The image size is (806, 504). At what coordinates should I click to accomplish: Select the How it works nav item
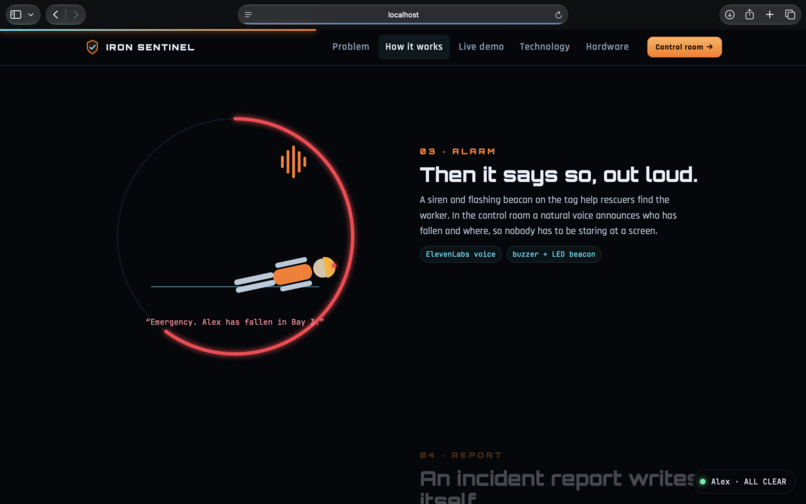tap(414, 47)
